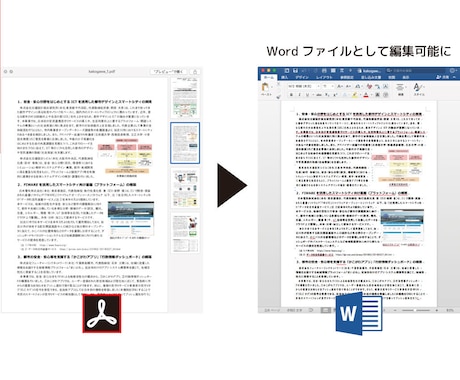Image resolution: width=460 pixels, height=380 pixels.
Task: Click the feedback smiley icon in Word title bar
Action: coord(453,71)
